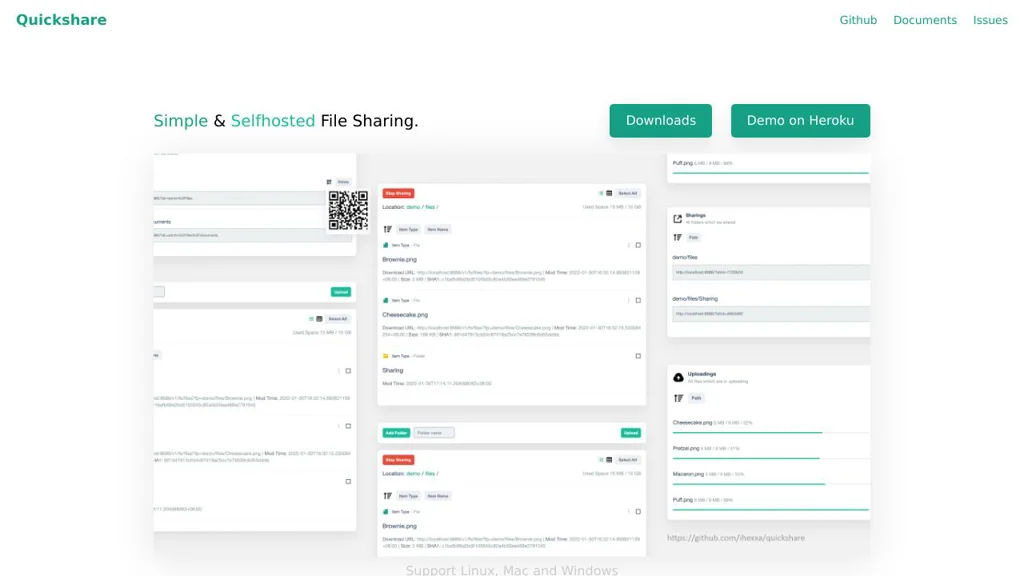Click the 'Uploadings' panel title
Image resolution: width=1024 pixels, height=576 pixels.
(701, 374)
